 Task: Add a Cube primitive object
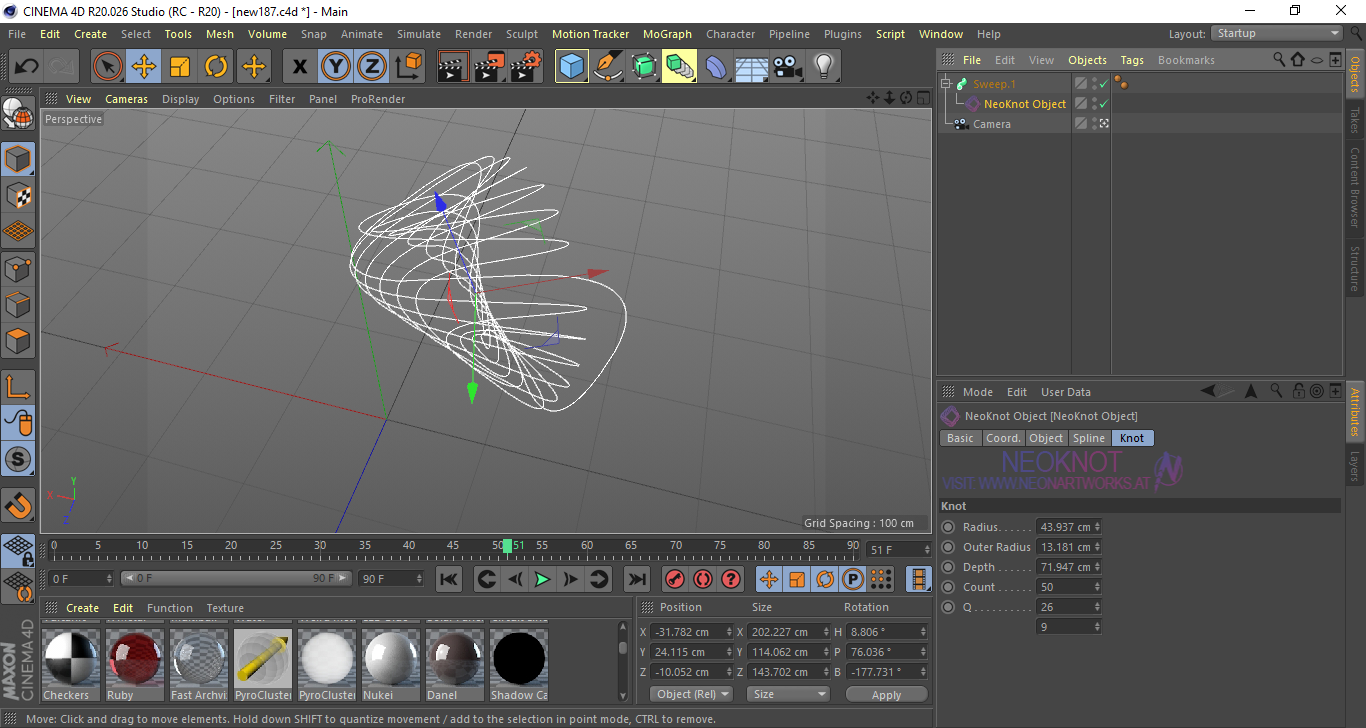click(x=572, y=67)
